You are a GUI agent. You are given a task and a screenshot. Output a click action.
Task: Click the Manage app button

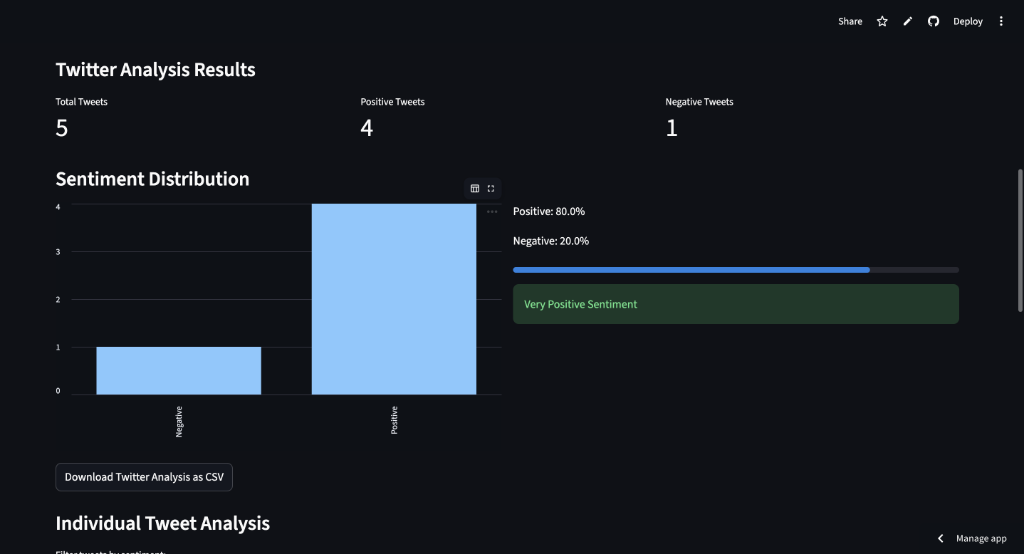(981, 538)
